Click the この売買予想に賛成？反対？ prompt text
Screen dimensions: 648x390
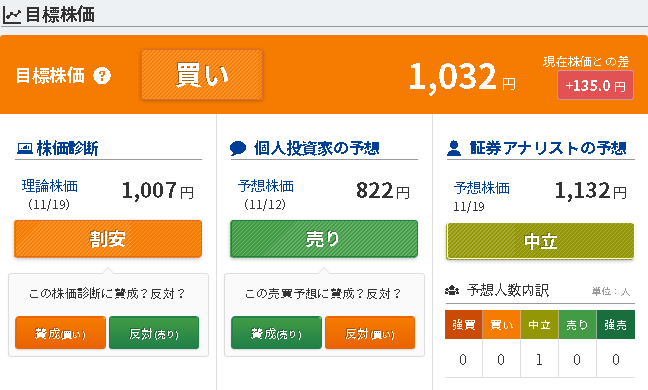323,294
